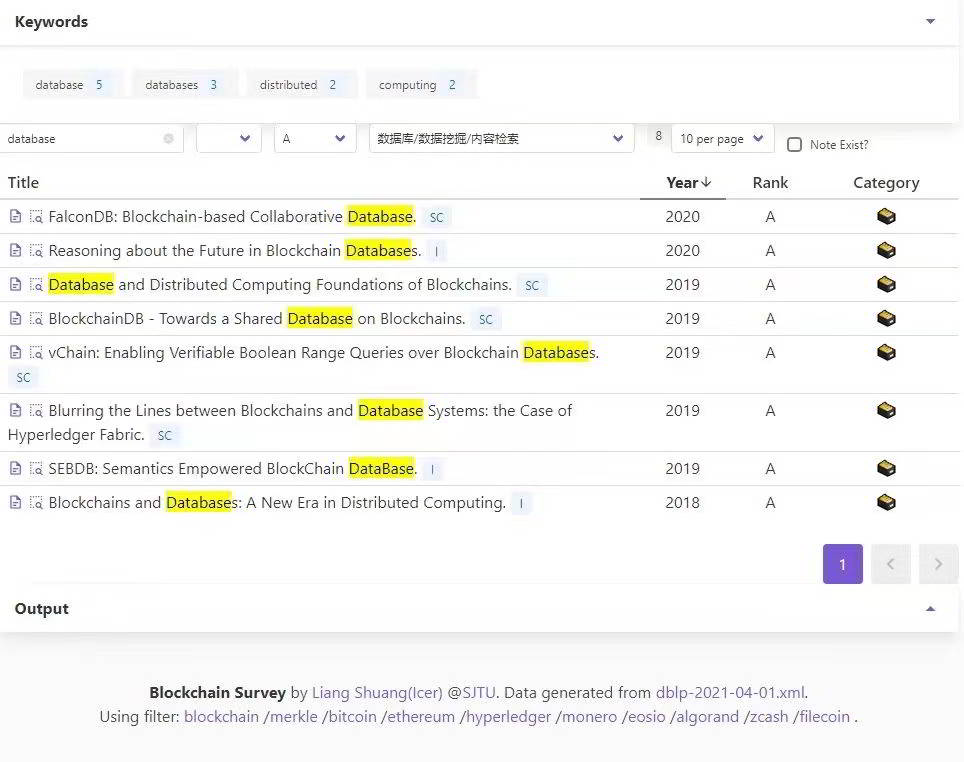
Task: Click the document icon for vChain paper
Action: pos(15,352)
